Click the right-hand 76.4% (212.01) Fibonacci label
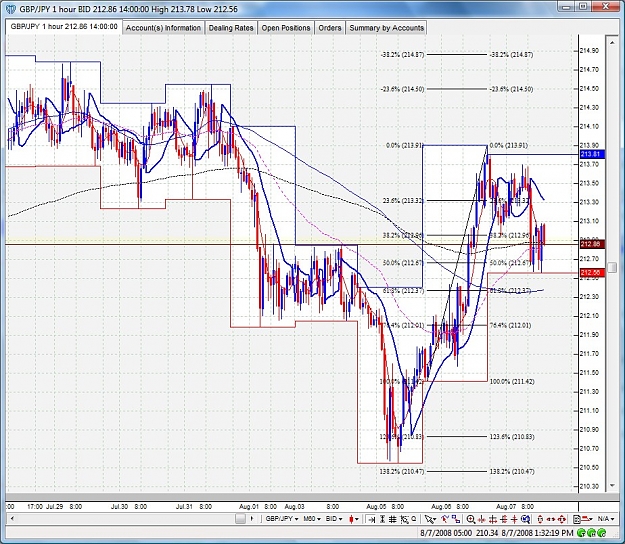 tap(510, 325)
